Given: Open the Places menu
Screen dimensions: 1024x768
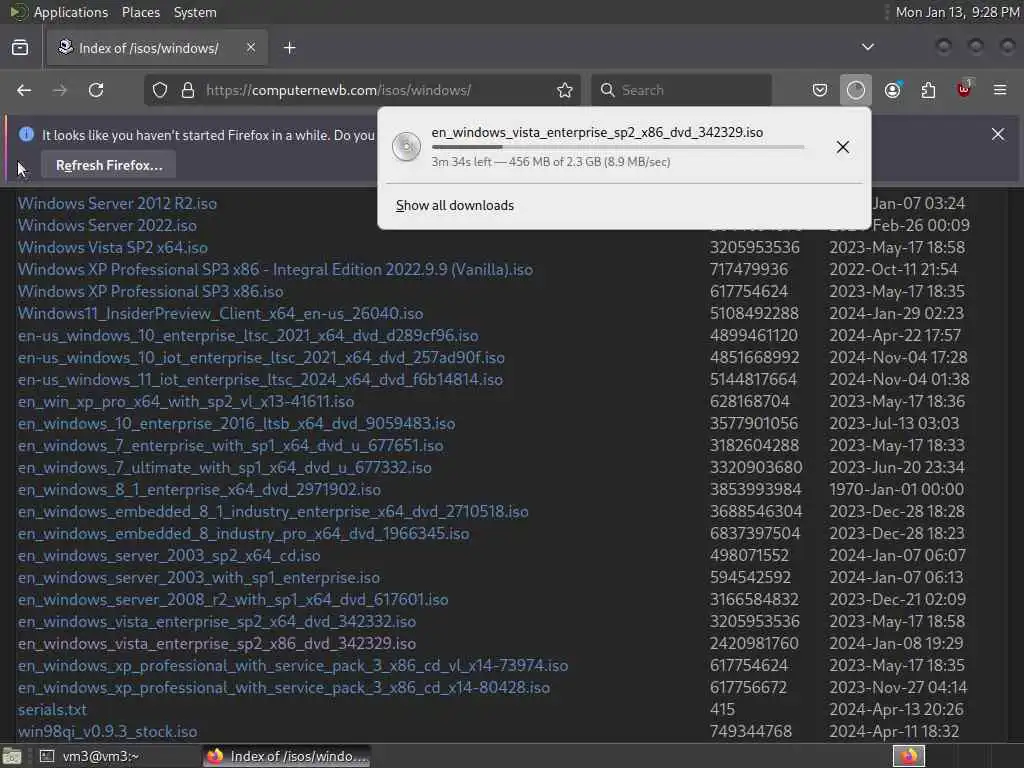Looking at the screenshot, I should (140, 12).
